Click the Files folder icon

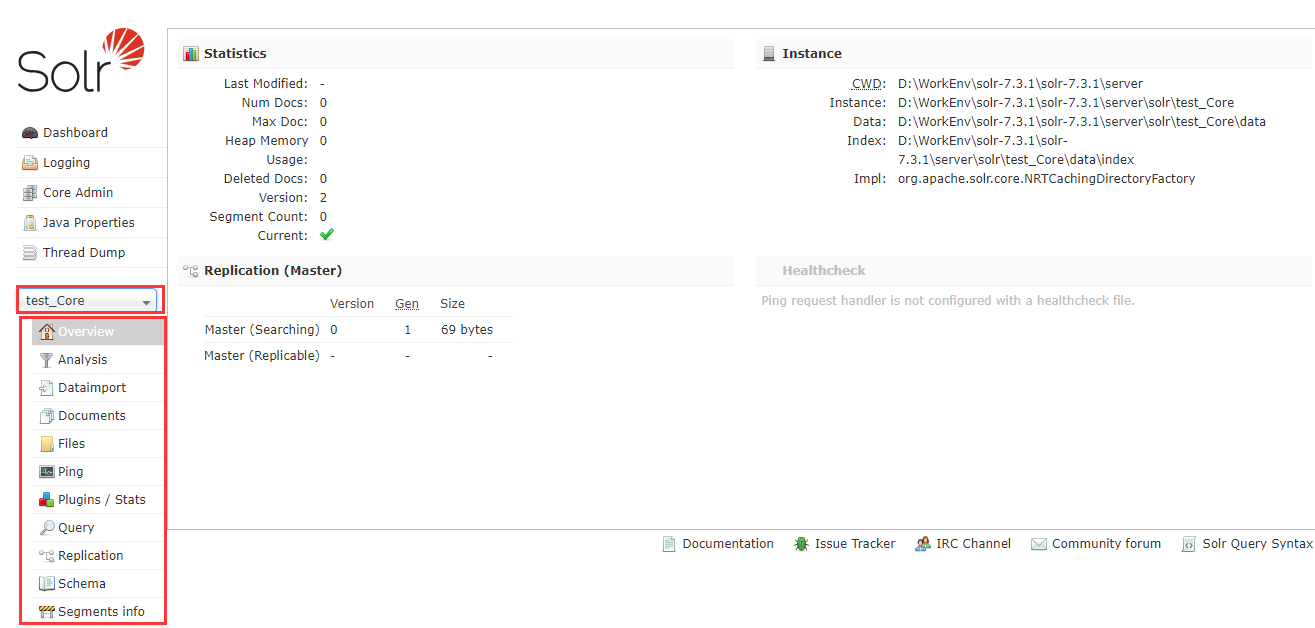[47, 444]
